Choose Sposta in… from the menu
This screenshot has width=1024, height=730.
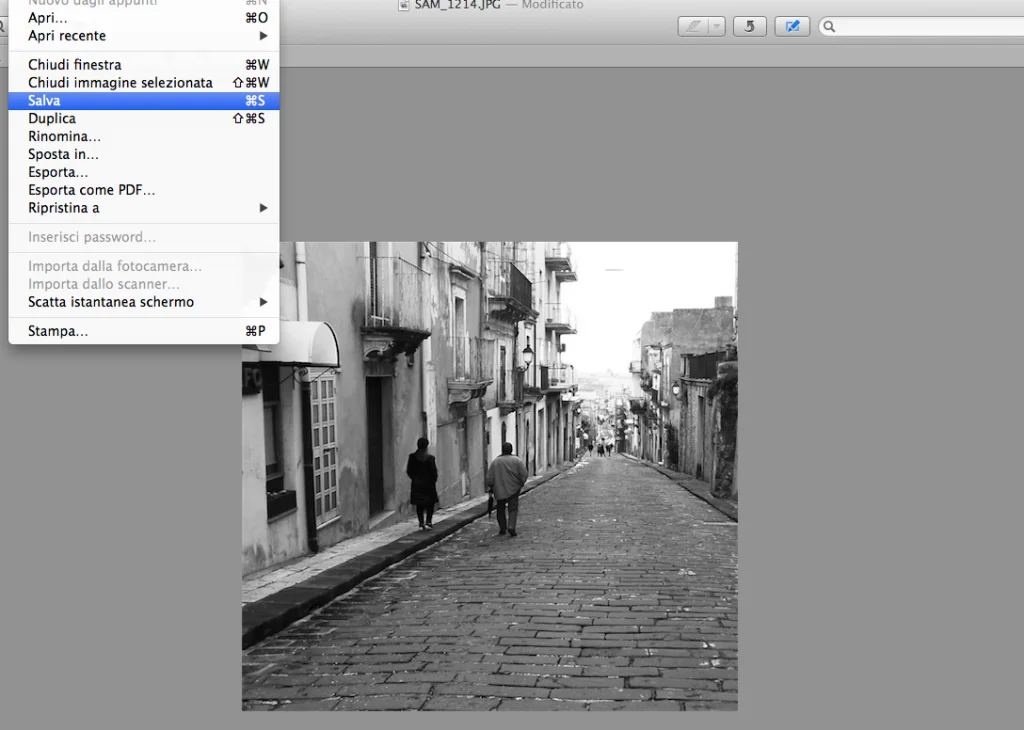pos(63,155)
